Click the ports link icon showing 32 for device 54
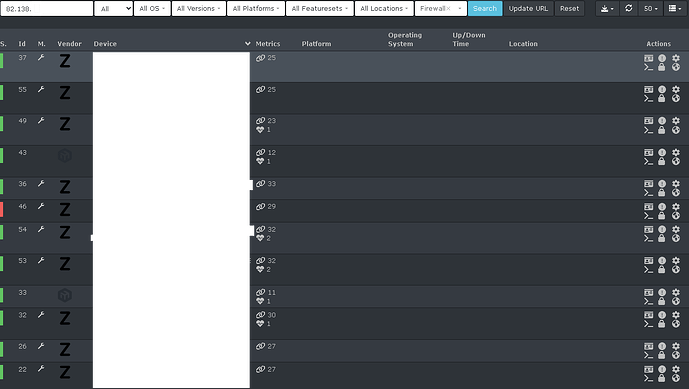The image size is (689, 389). pos(261,229)
